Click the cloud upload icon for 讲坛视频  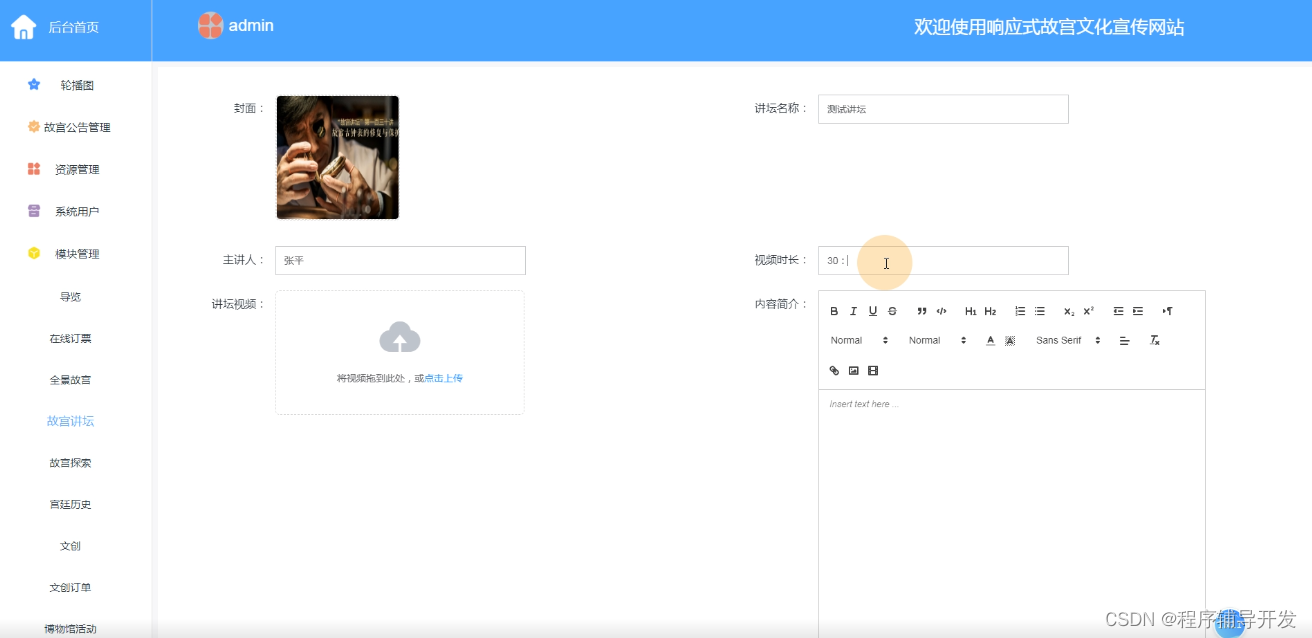[400, 338]
